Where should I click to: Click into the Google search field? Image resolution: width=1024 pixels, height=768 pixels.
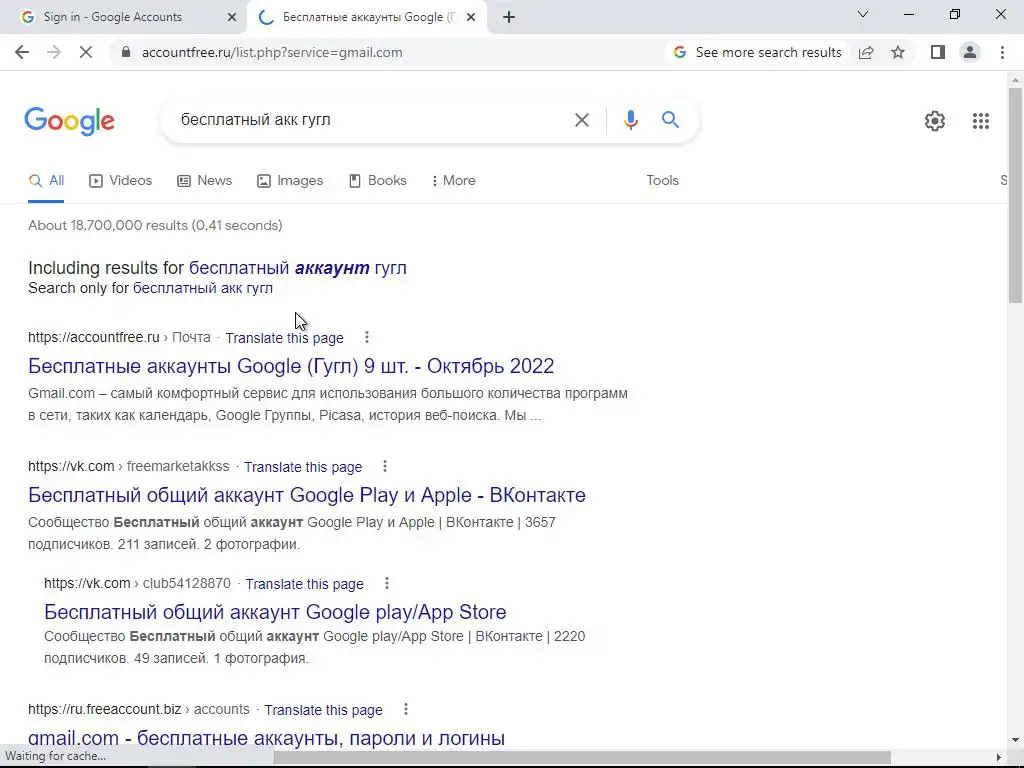point(372,120)
